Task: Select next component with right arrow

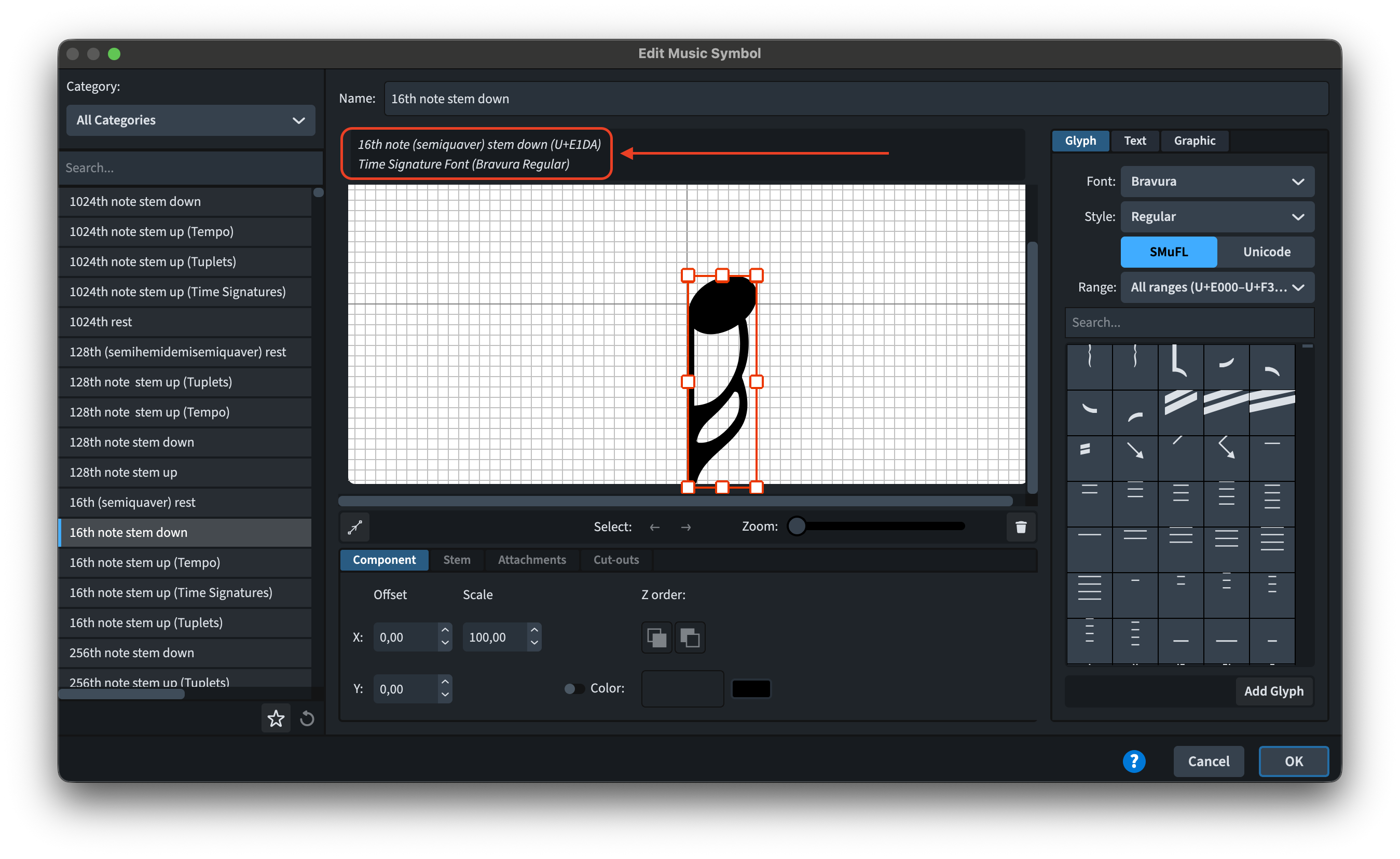Action: pyautogui.click(x=686, y=527)
